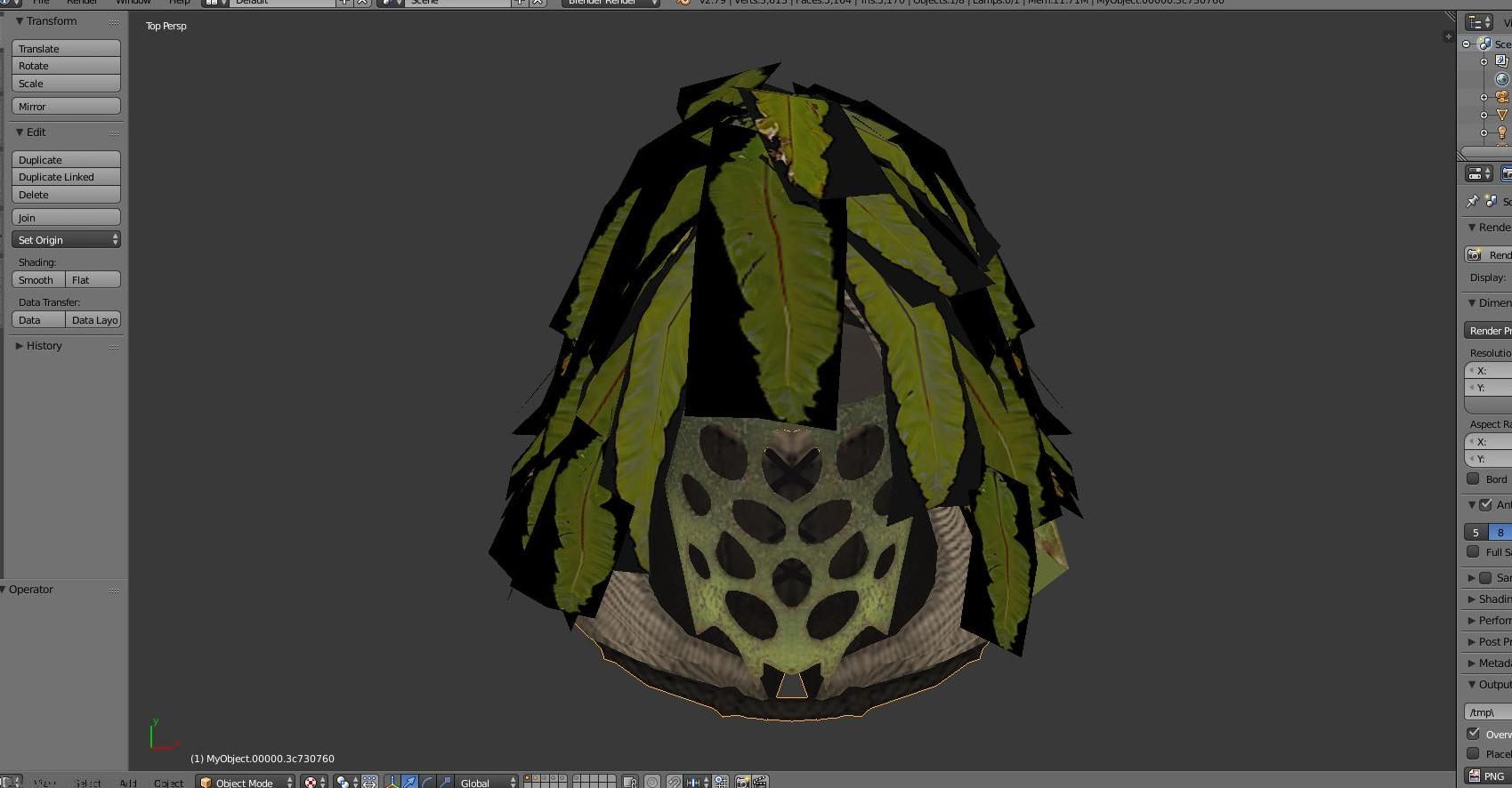Open the Object Mode selector
1512x788 pixels.
tap(245, 782)
